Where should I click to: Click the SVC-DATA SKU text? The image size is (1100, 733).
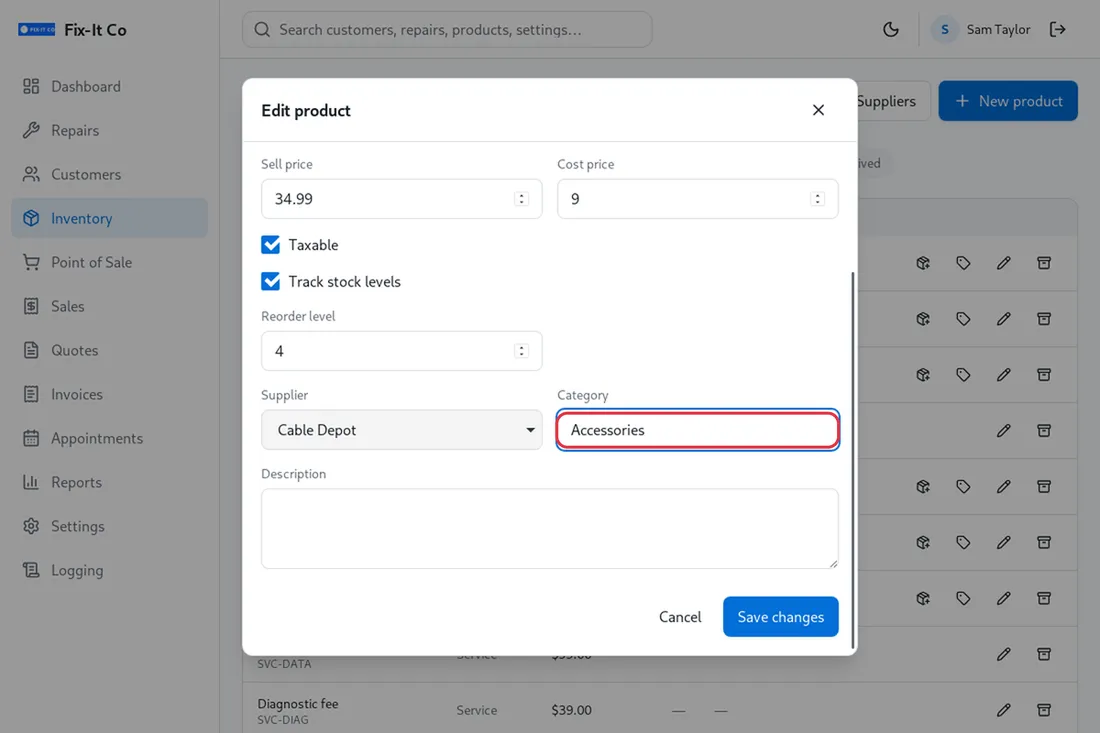click(284, 664)
